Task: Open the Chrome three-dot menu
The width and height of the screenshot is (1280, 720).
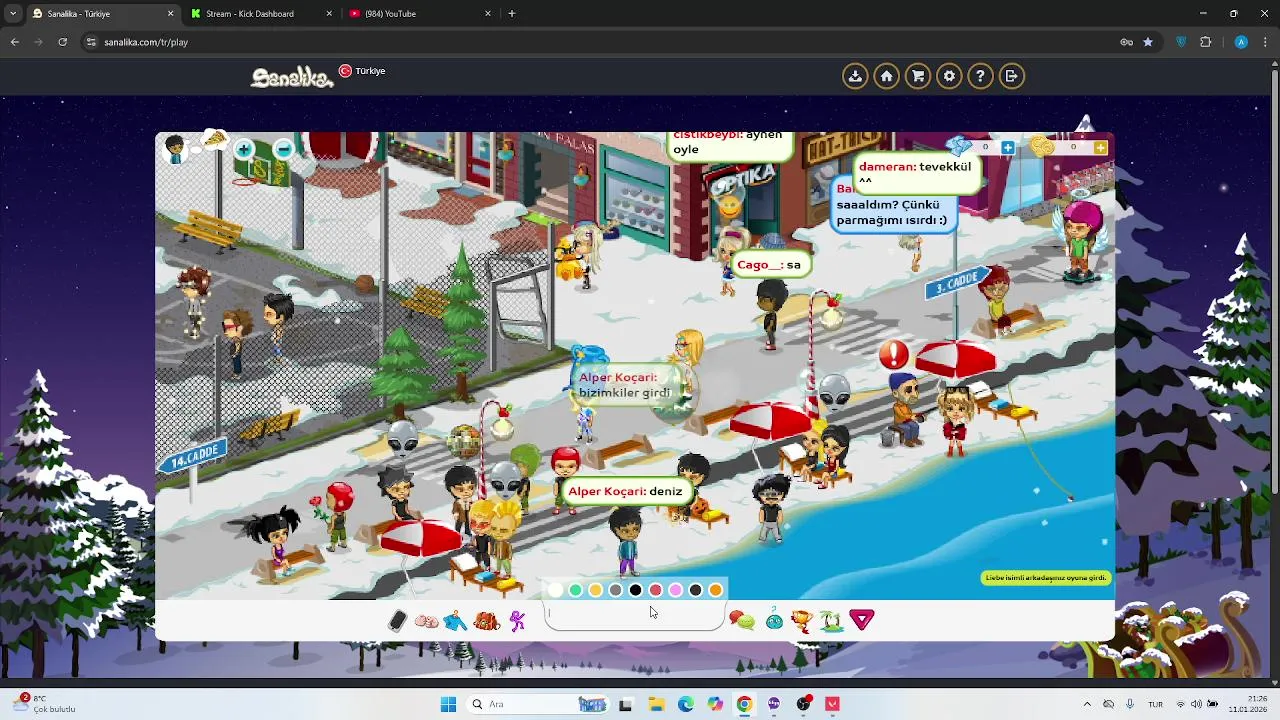Action: tap(1266, 42)
